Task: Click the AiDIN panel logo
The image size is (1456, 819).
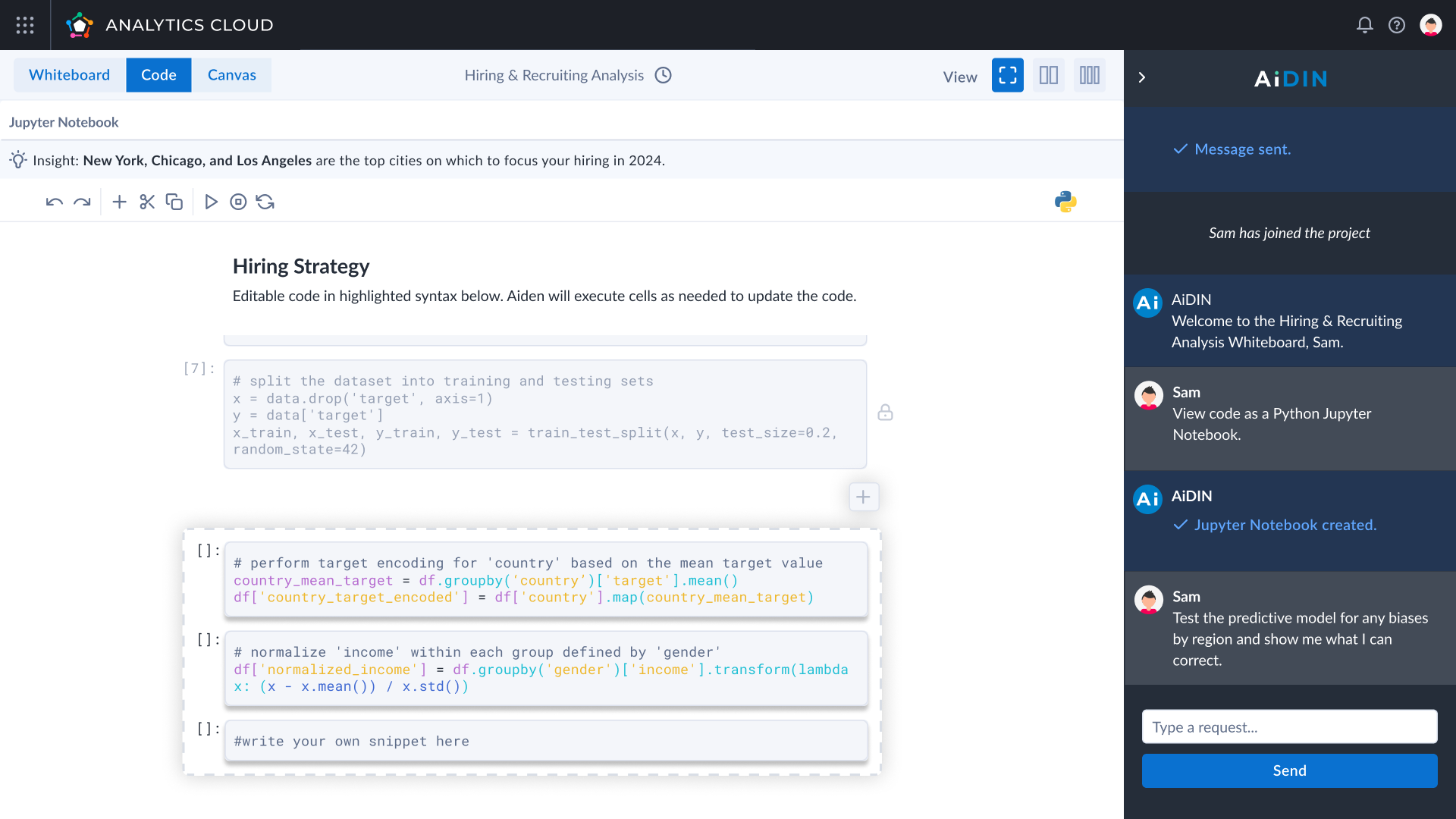Action: [1290, 78]
